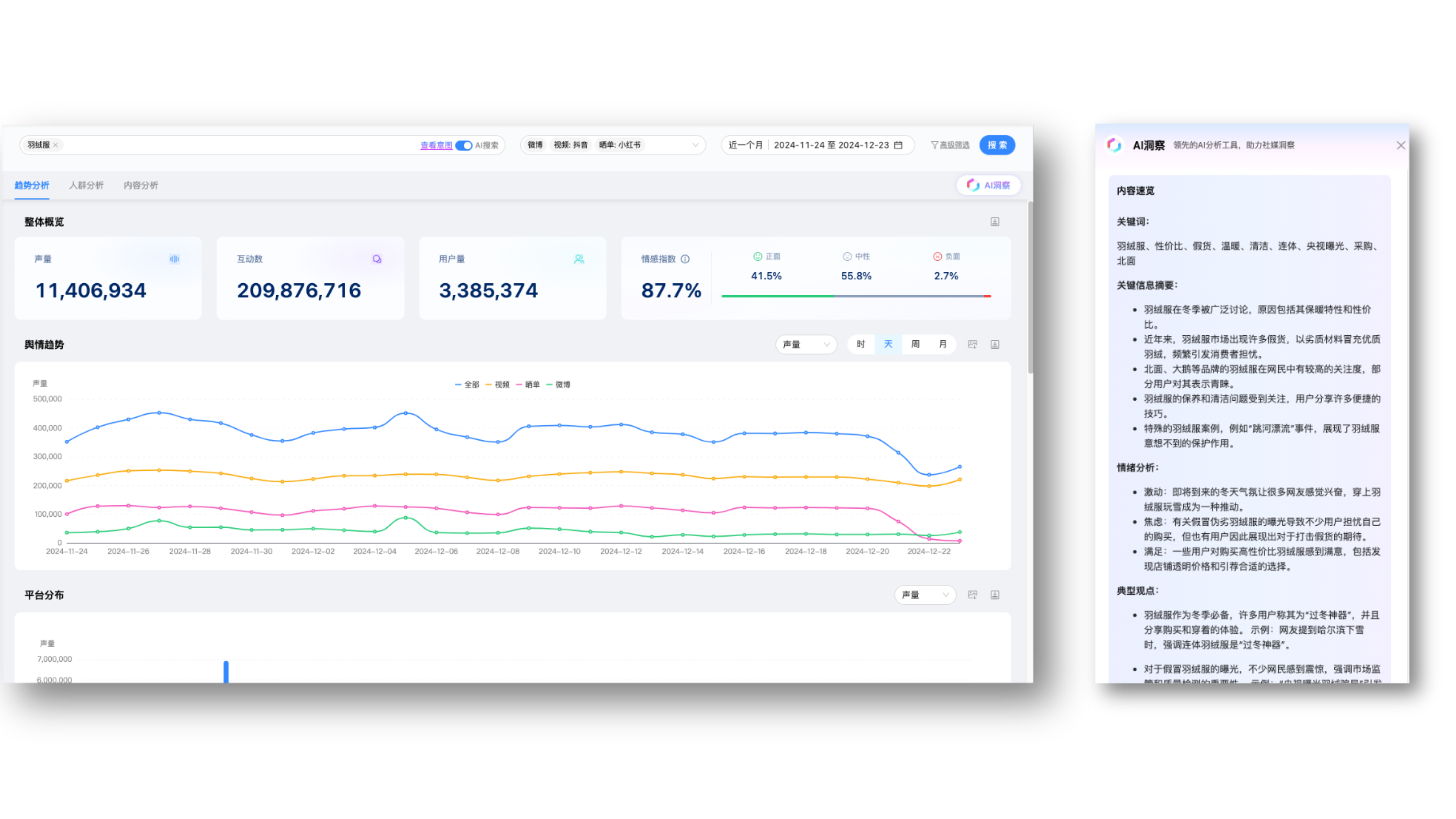1456x819 pixels.
Task: Click the 互动数 value 209,876,716
Action: (299, 290)
